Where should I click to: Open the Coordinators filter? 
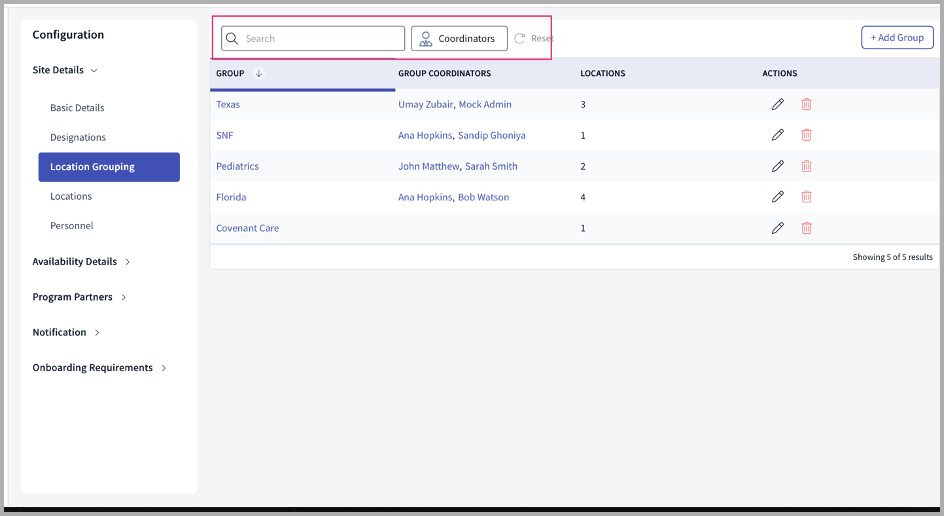459,39
